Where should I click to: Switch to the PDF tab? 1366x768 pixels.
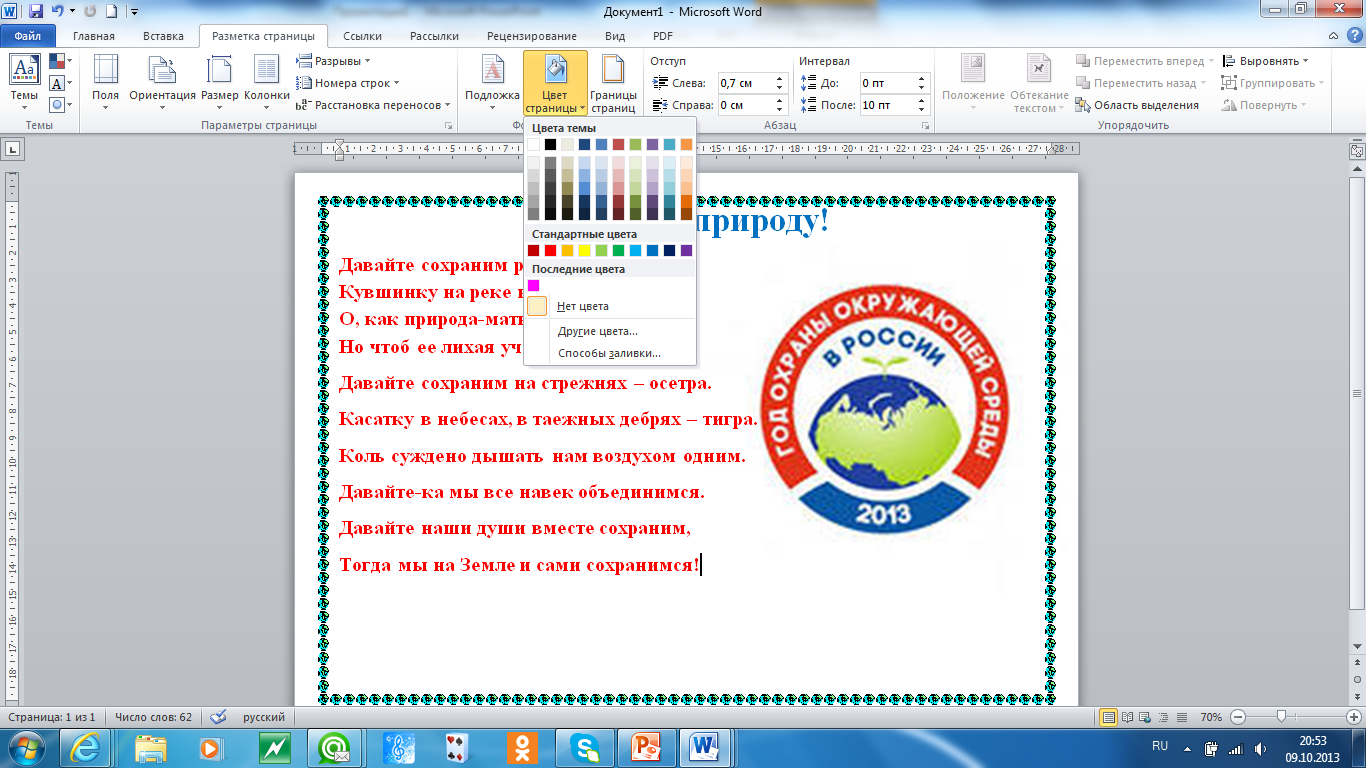pyautogui.click(x=663, y=36)
